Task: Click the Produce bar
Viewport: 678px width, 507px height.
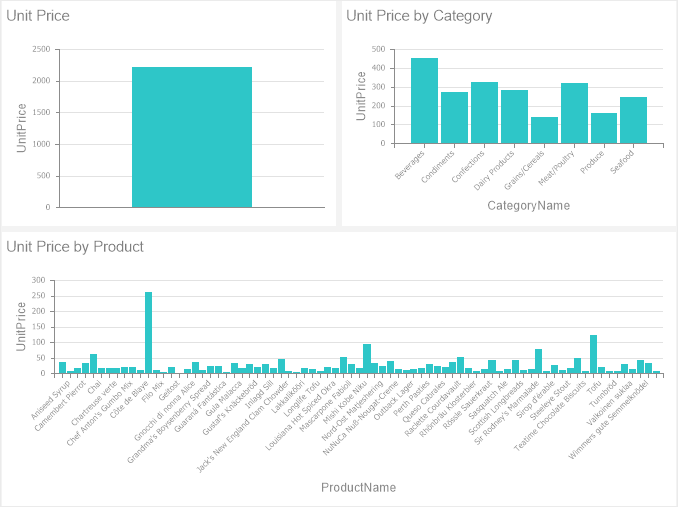Action: pos(604,128)
